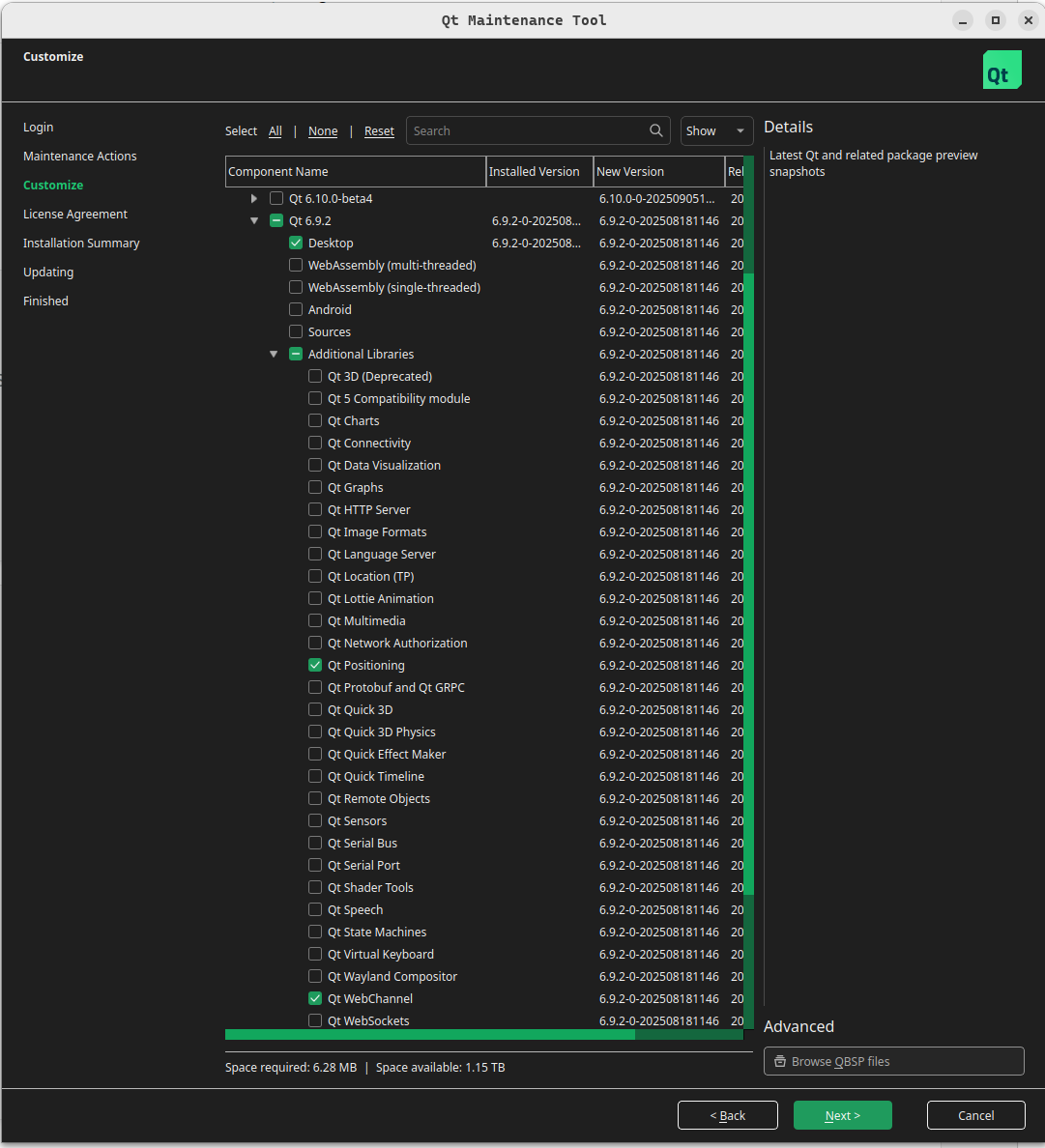The image size is (1045, 1148).
Task: Collapse the Qt 6.9.2 tree node
Action: (x=254, y=220)
